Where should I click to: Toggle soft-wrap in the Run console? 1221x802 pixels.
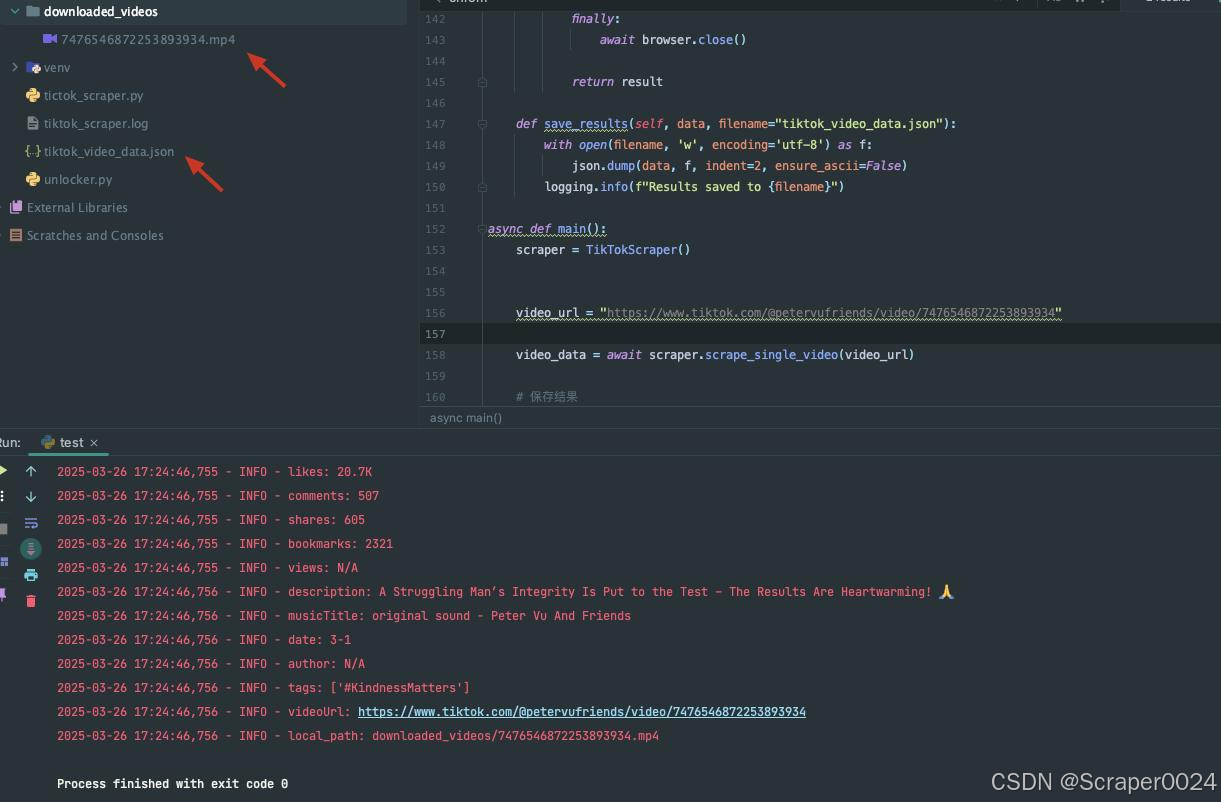pos(31,523)
